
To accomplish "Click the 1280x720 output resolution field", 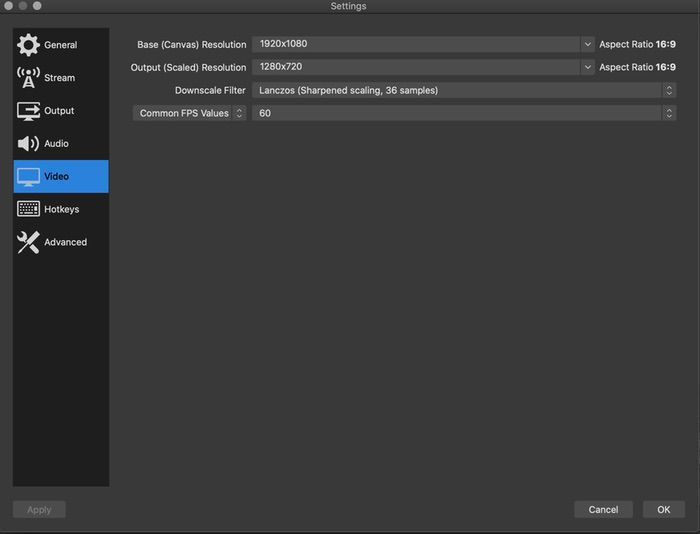I will pyautogui.click(x=416, y=67).
